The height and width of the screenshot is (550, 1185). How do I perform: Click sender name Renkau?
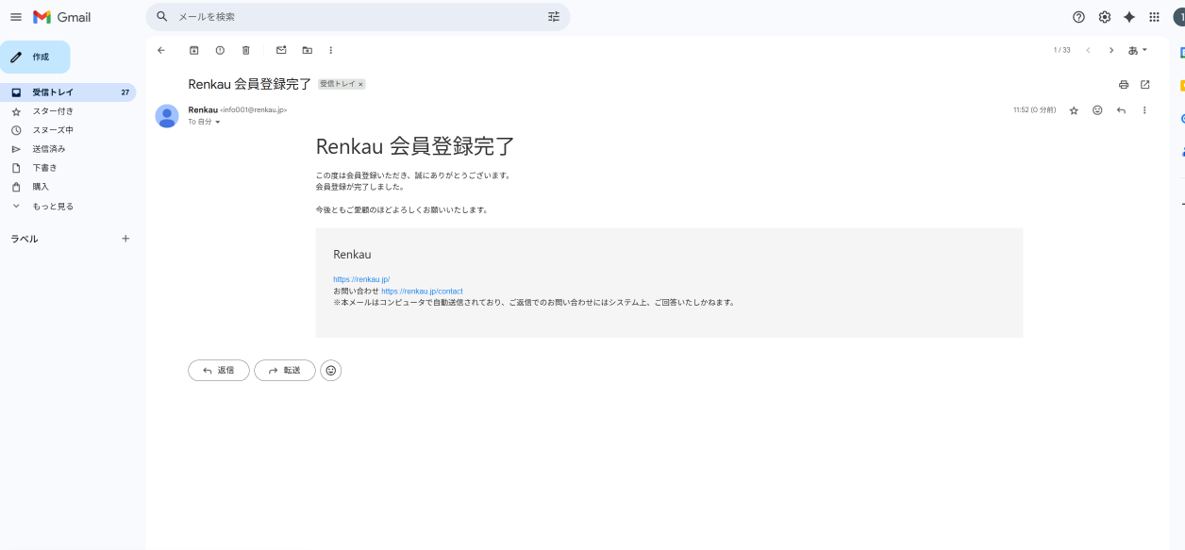coord(203,110)
